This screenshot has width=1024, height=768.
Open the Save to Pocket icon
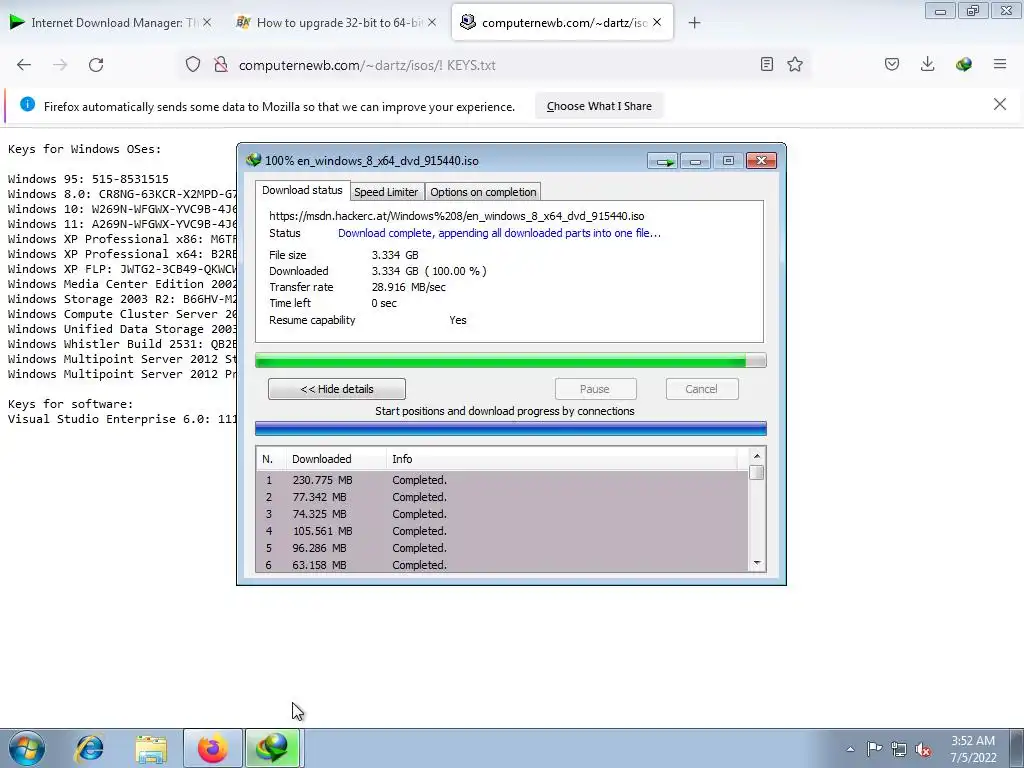(892, 64)
